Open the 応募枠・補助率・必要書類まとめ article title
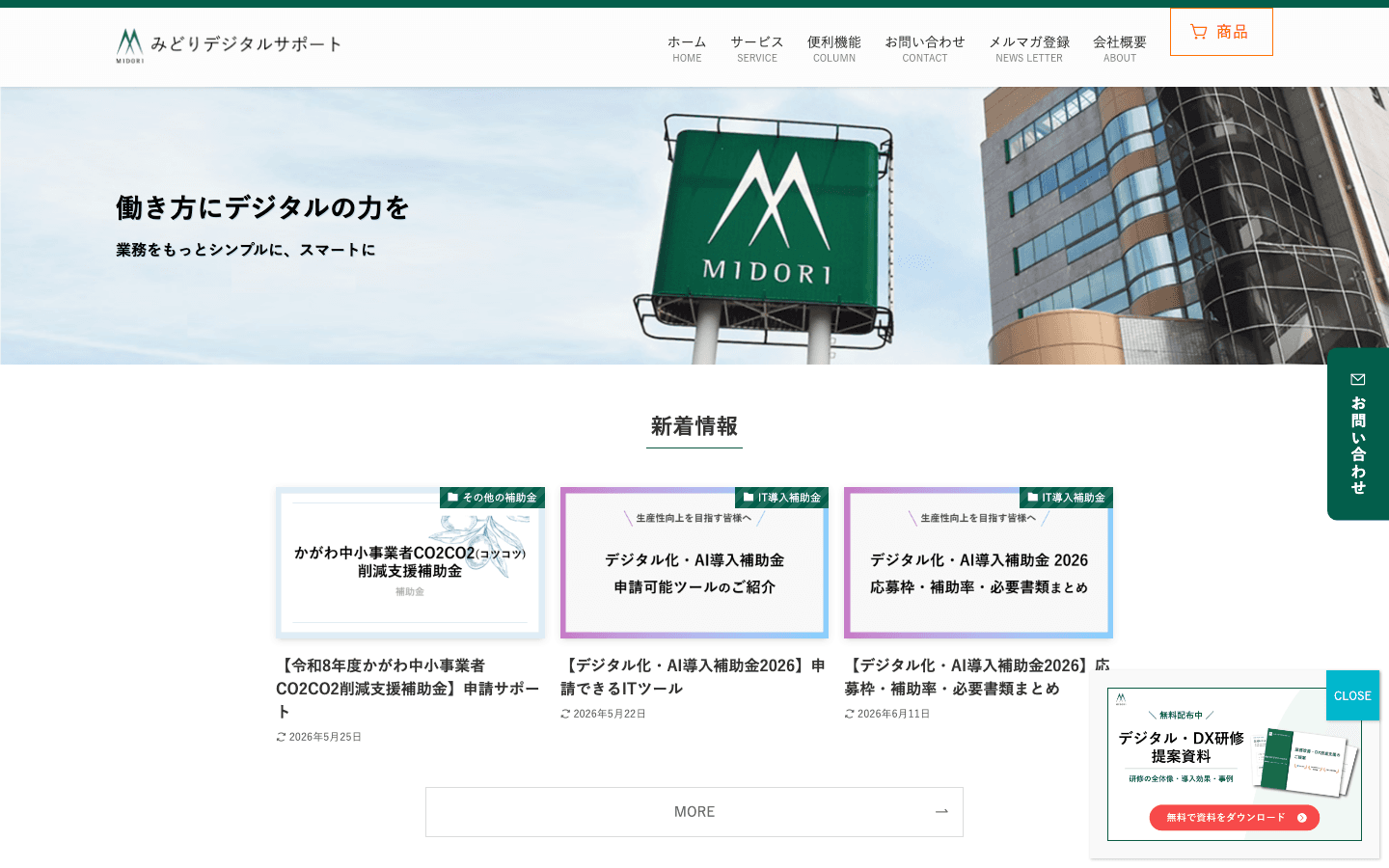 tap(977, 677)
